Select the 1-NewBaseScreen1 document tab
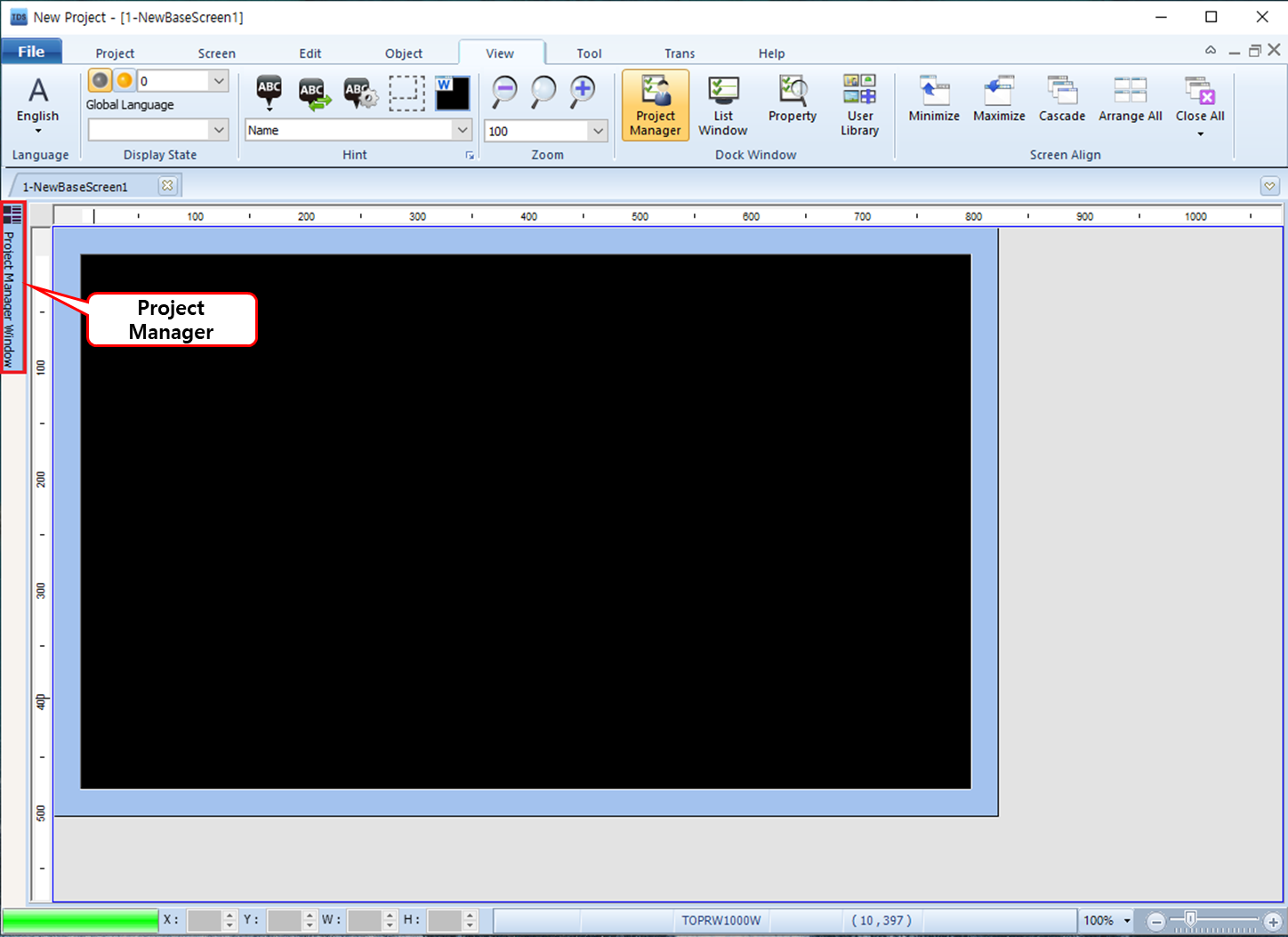 pyautogui.click(x=76, y=187)
